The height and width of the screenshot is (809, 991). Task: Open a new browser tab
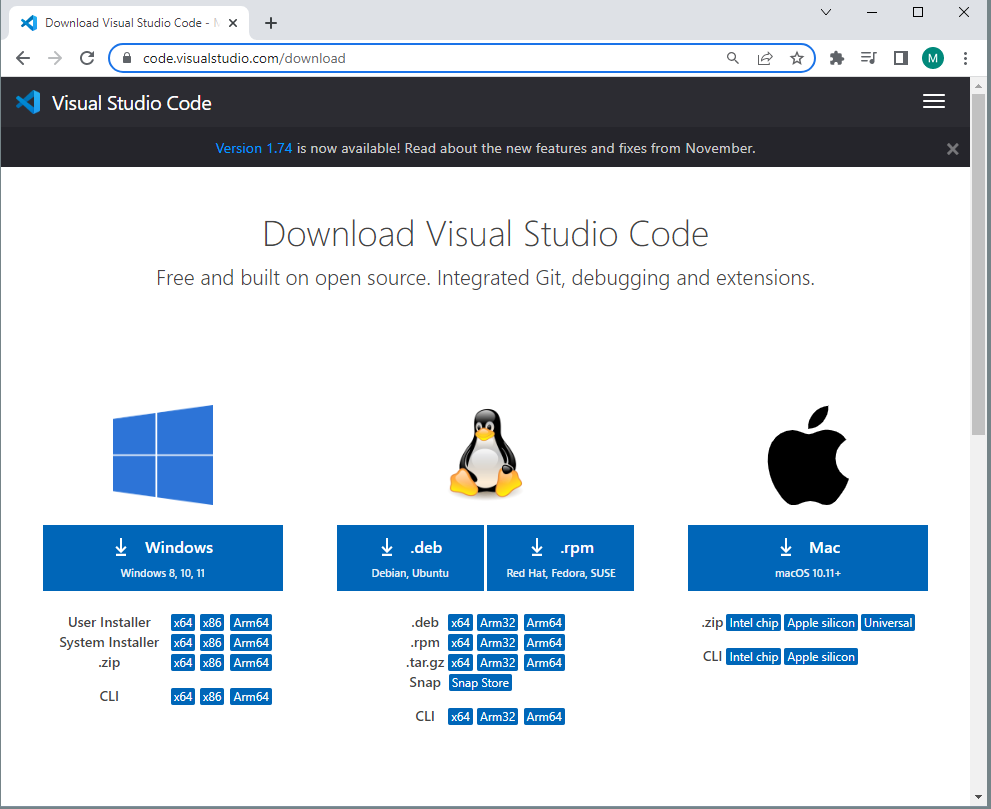271,23
